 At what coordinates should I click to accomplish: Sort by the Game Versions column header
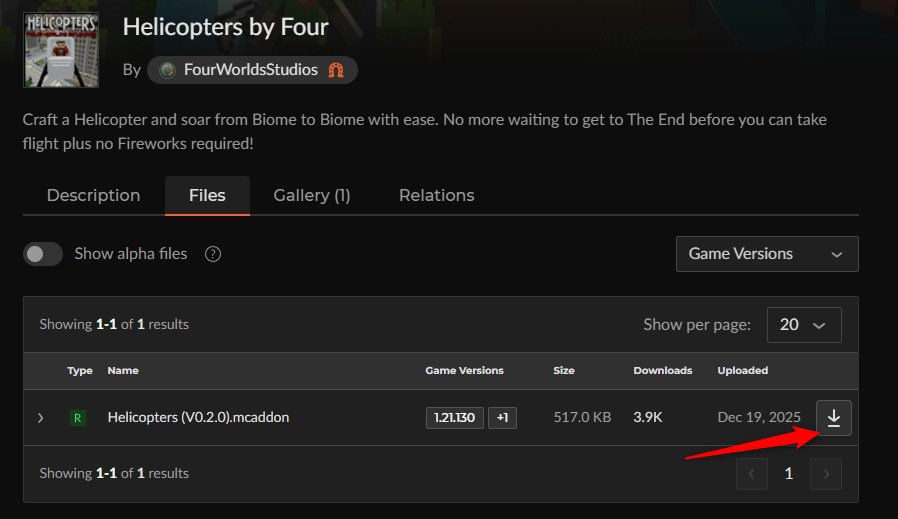point(464,371)
